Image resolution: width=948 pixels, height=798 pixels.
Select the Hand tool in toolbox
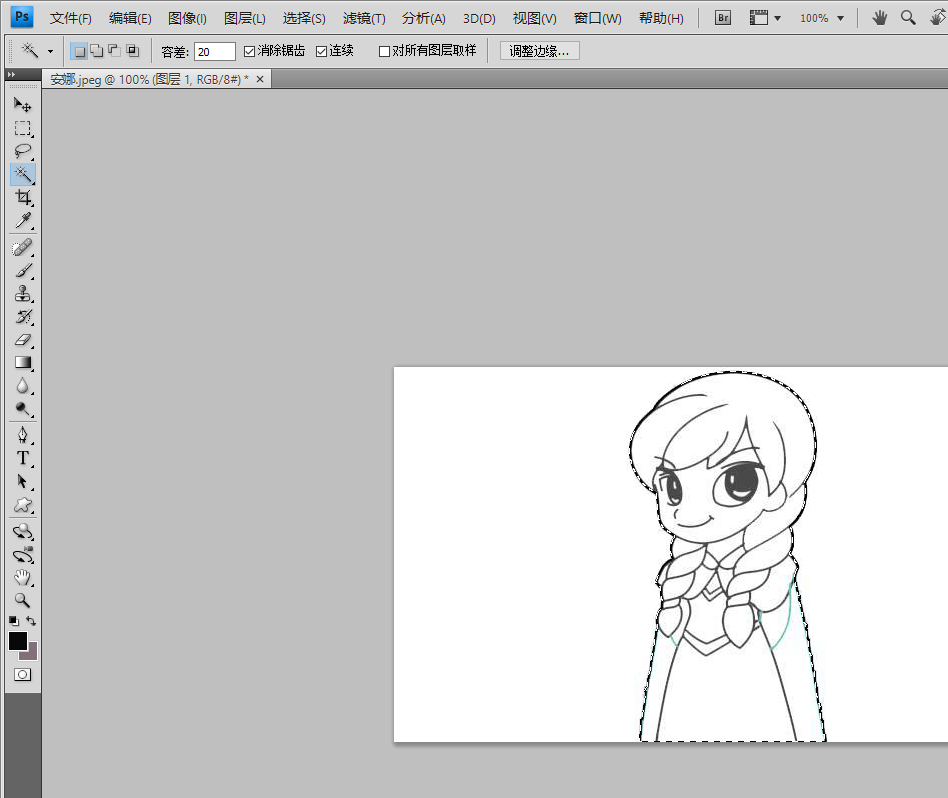click(x=22, y=577)
